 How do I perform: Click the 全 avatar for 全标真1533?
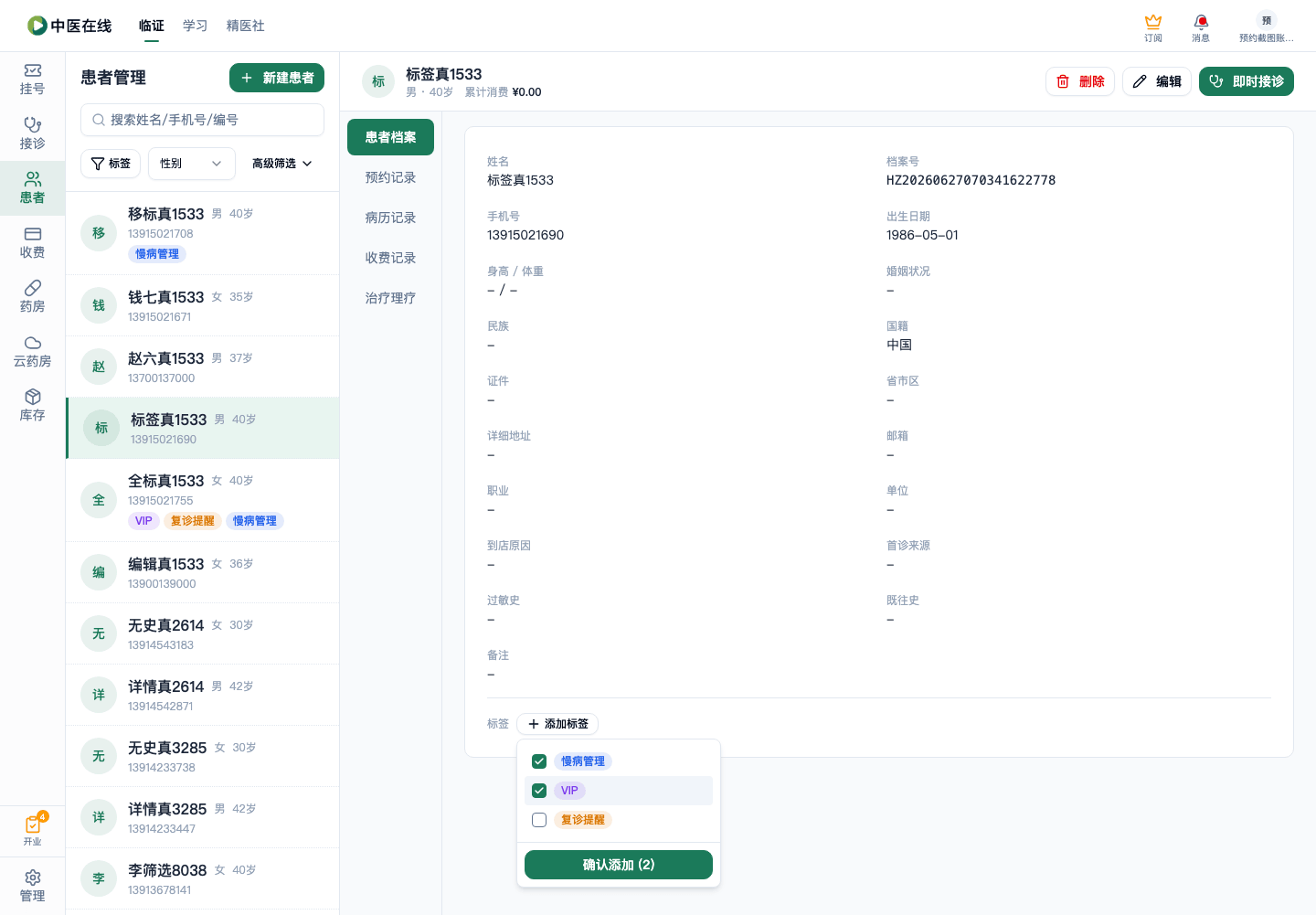point(99,500)
